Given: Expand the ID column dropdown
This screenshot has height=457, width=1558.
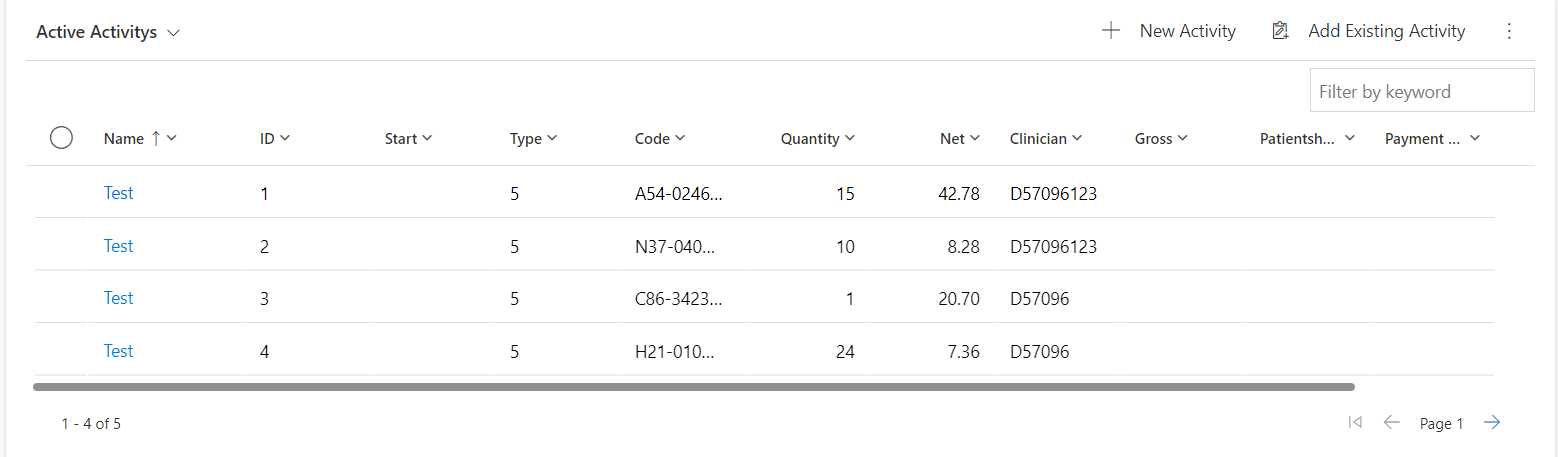Looking at the screenshot, I should pyautogui.click(x=285, y=139).
